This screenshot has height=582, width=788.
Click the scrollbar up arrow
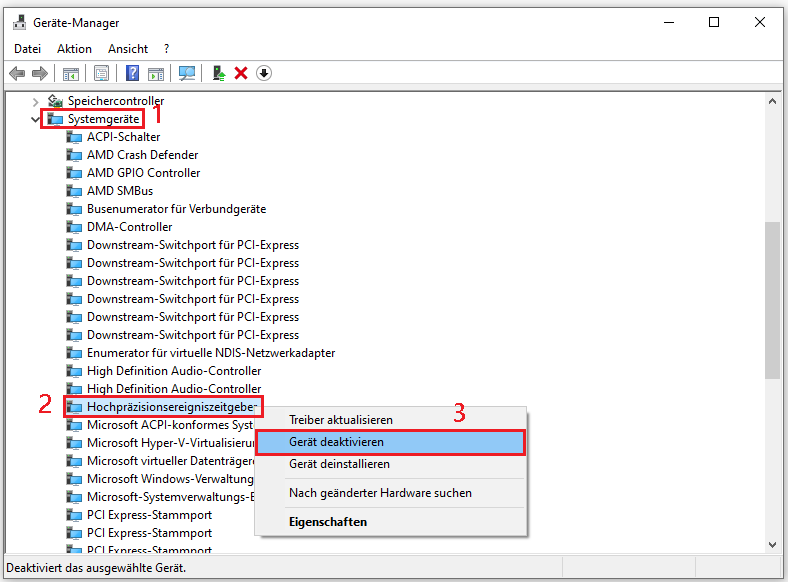(x=772, y=102)
